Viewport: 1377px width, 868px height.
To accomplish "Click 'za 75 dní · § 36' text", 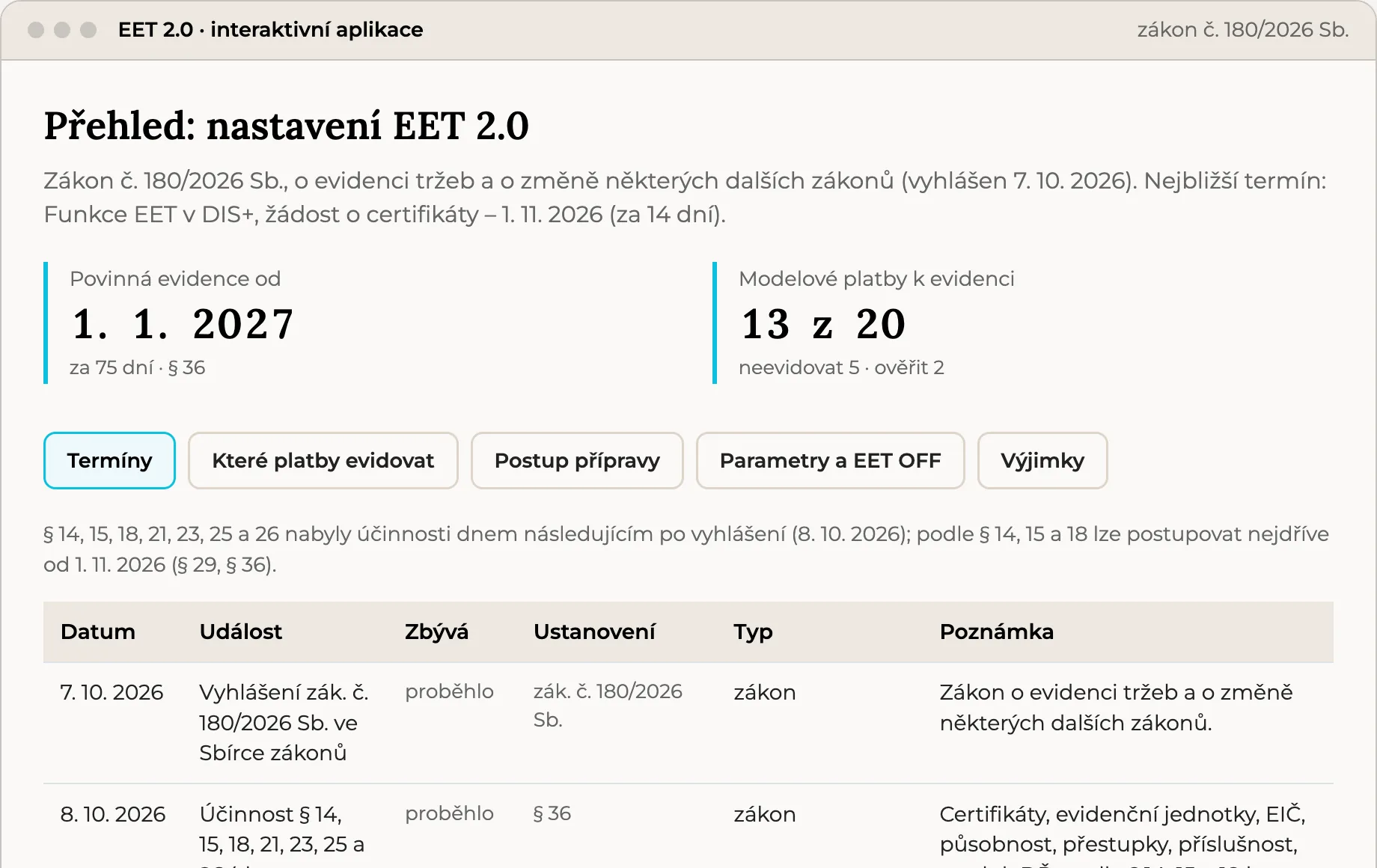I will (137, 367).
